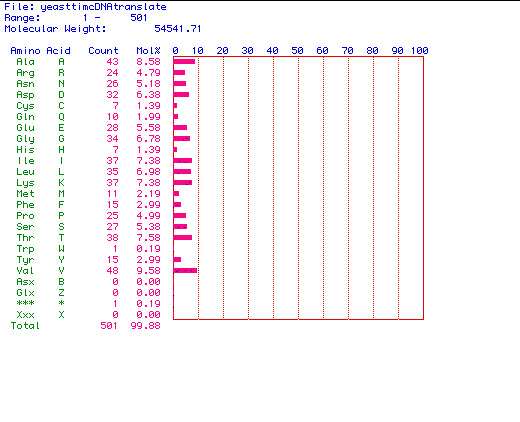
Task: Click the Val bar in the chart
Action: (x=185, y=271)
